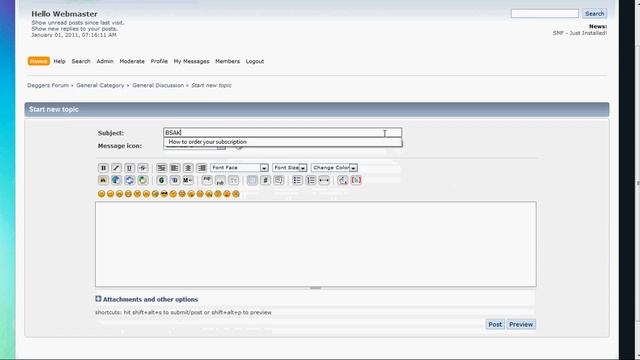The image size is (640, 360).
Task: Open the Change Color dropdown
Action: [334, 168]
